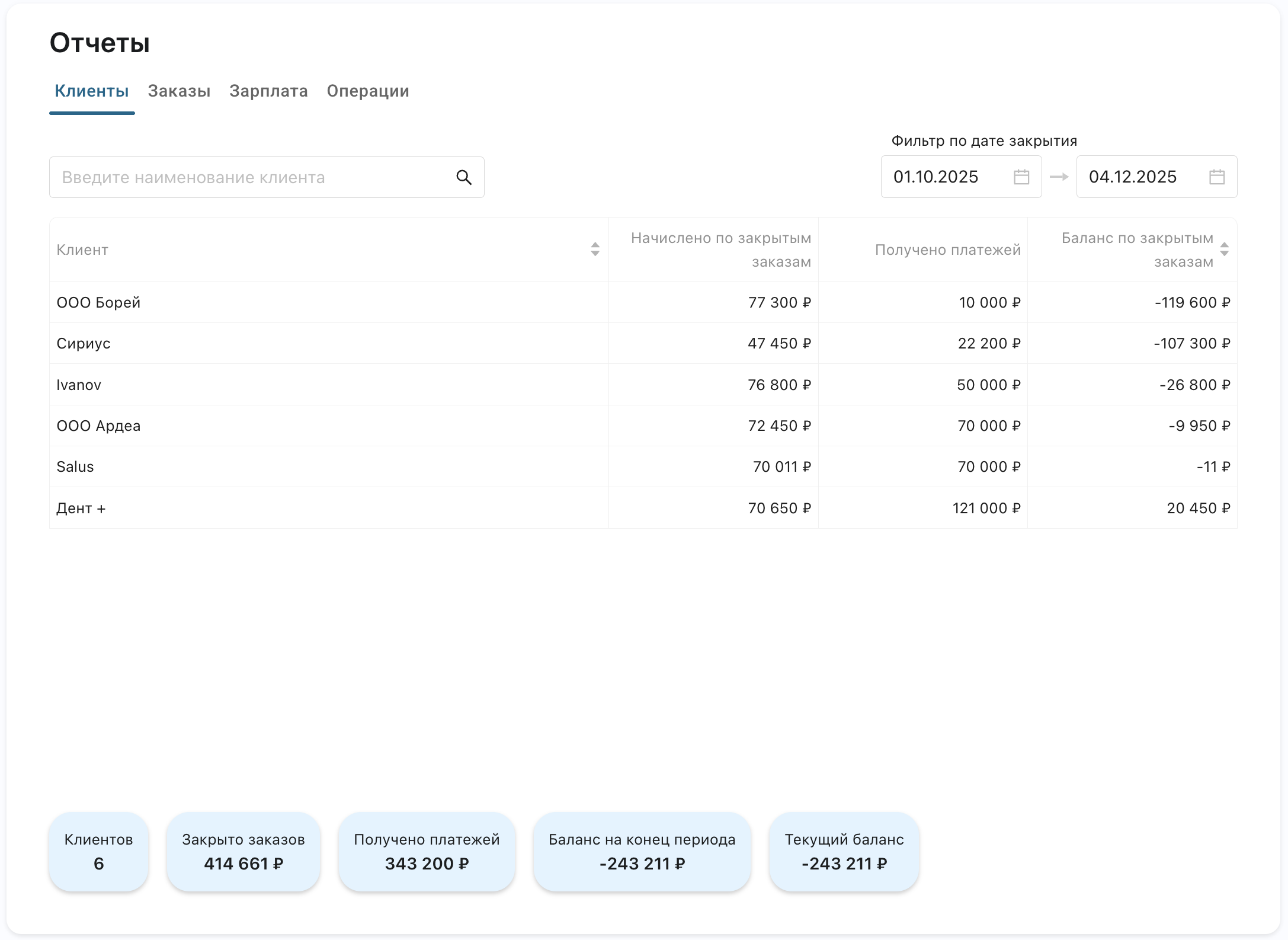Click the Salus client row
Viewport: 1288px width, 940px height.
pyautogui.click(x=75, y=466)
